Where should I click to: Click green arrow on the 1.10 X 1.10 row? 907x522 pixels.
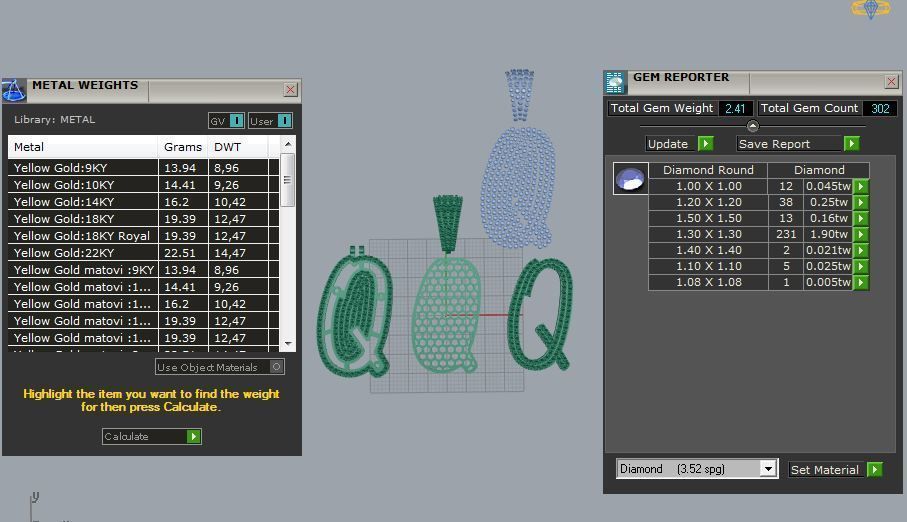(x=861, y=266)
